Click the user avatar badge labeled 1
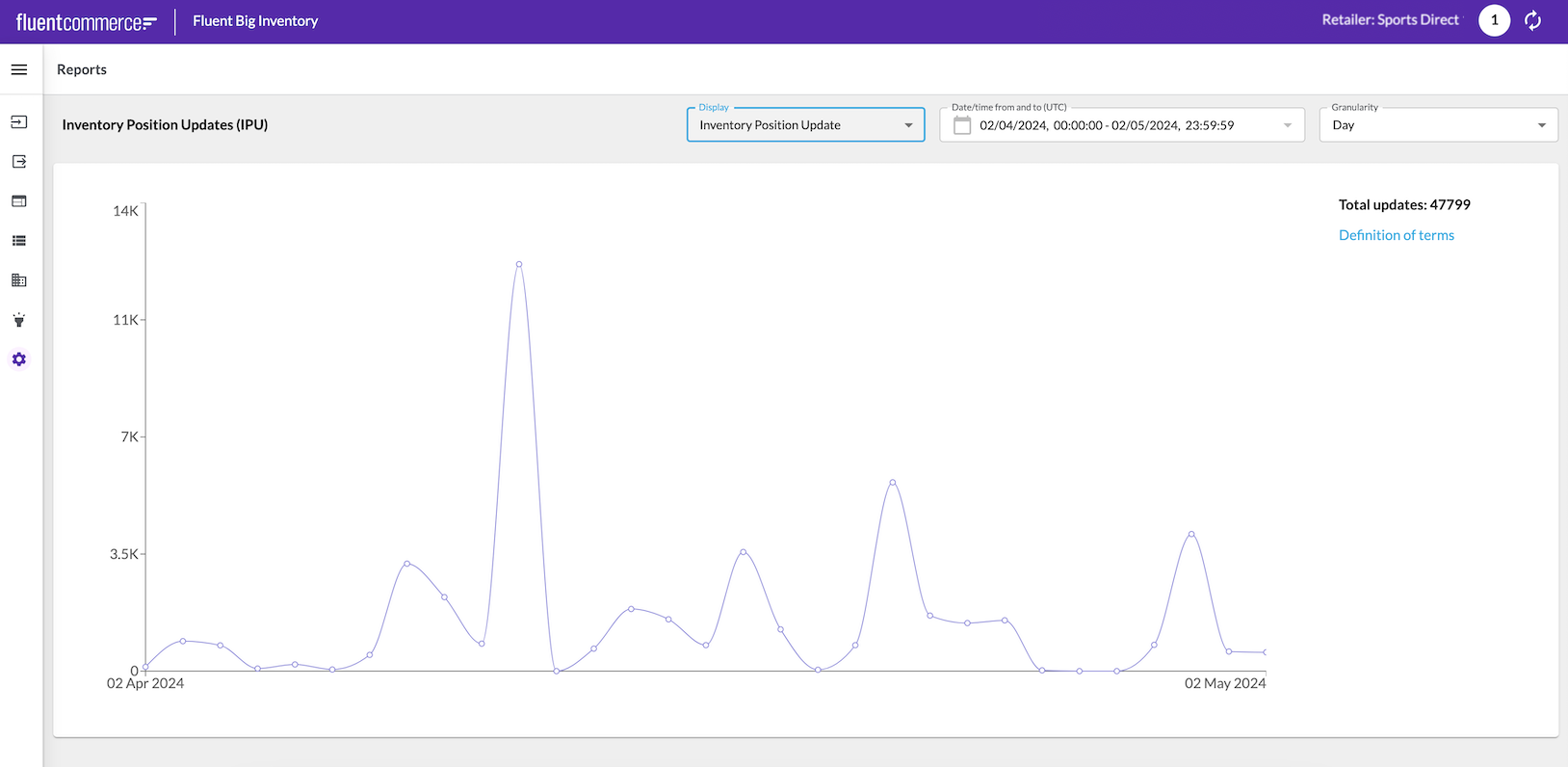 [x=1494, y=20]
